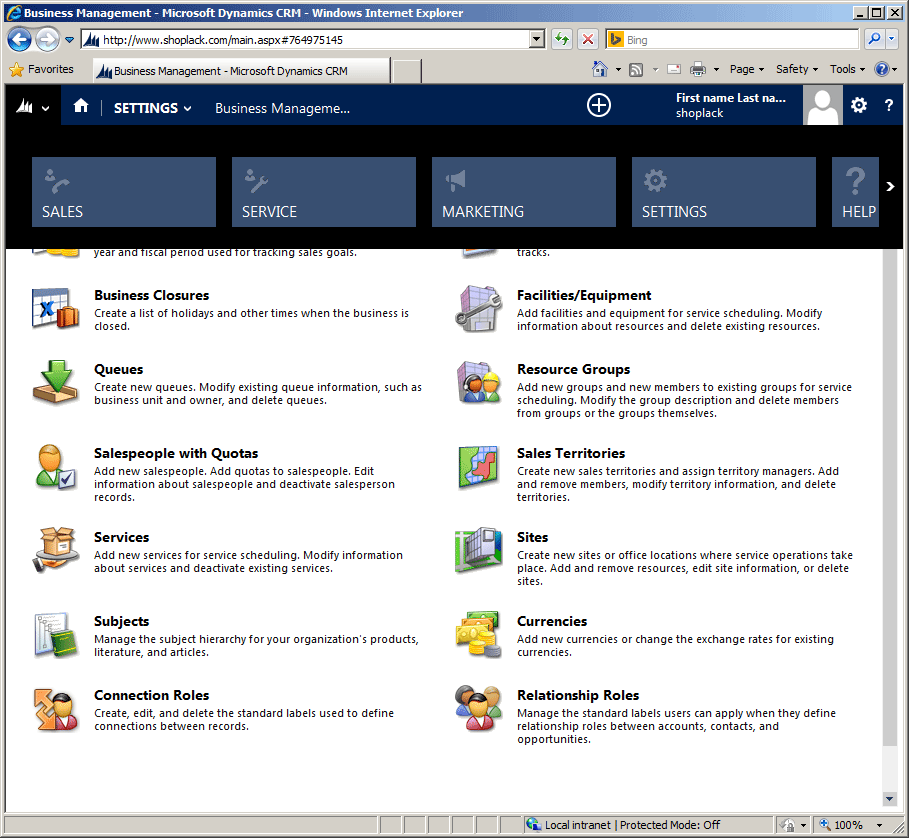Expand the zoom level dropdown arrow
909x838 pixels.
tap(879, 825)
